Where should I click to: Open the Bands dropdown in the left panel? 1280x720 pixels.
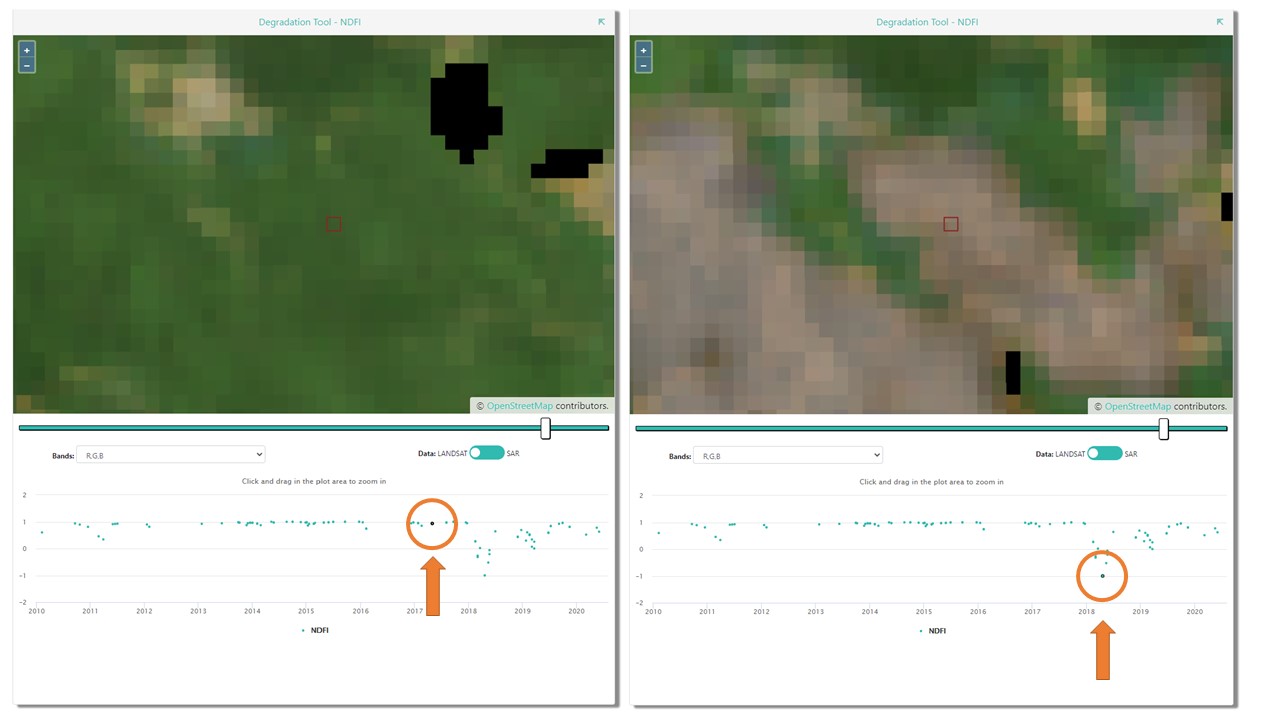(170, 454)
